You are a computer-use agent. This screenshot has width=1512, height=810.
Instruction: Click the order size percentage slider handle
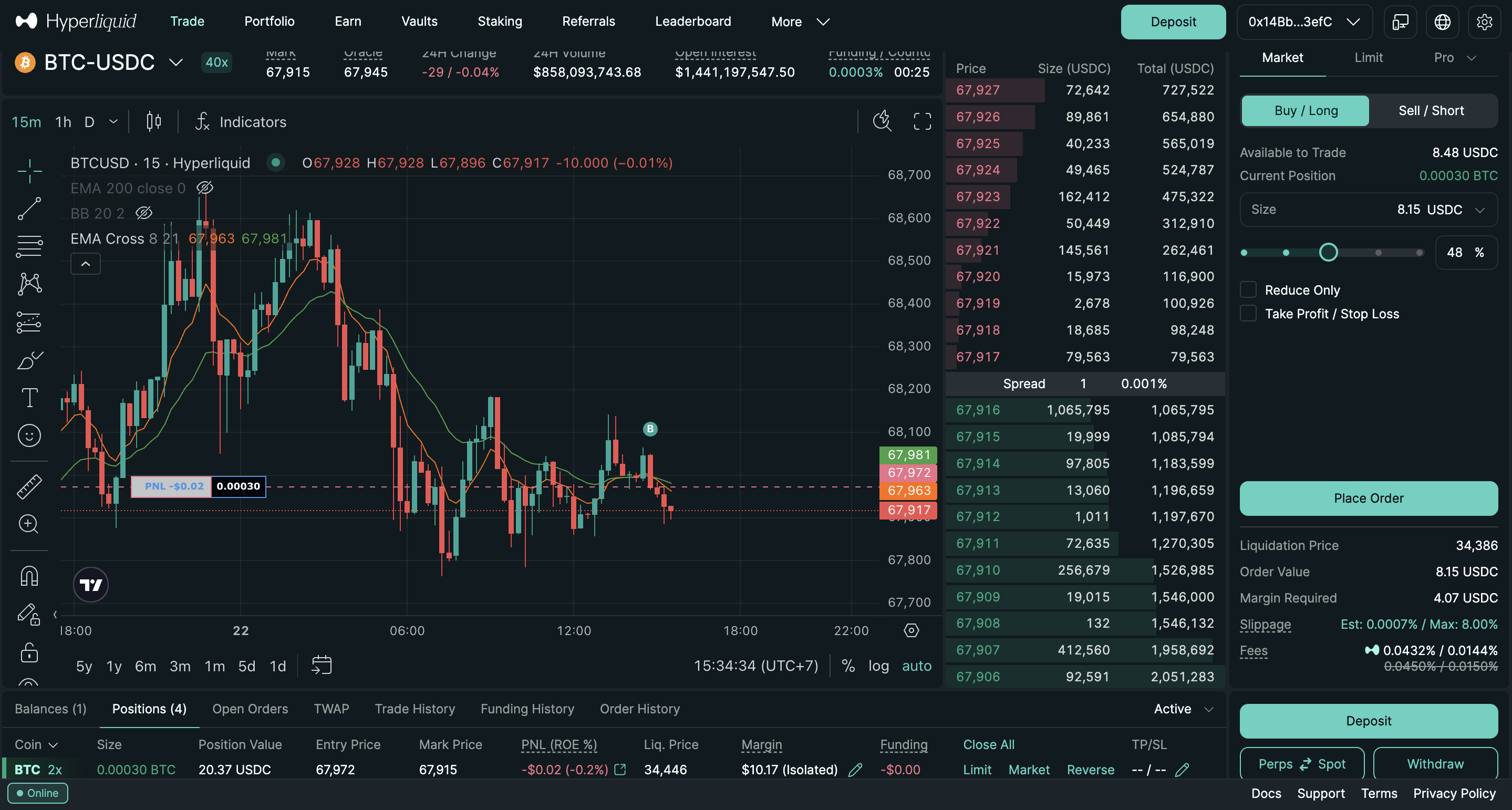click(1328, 252)
